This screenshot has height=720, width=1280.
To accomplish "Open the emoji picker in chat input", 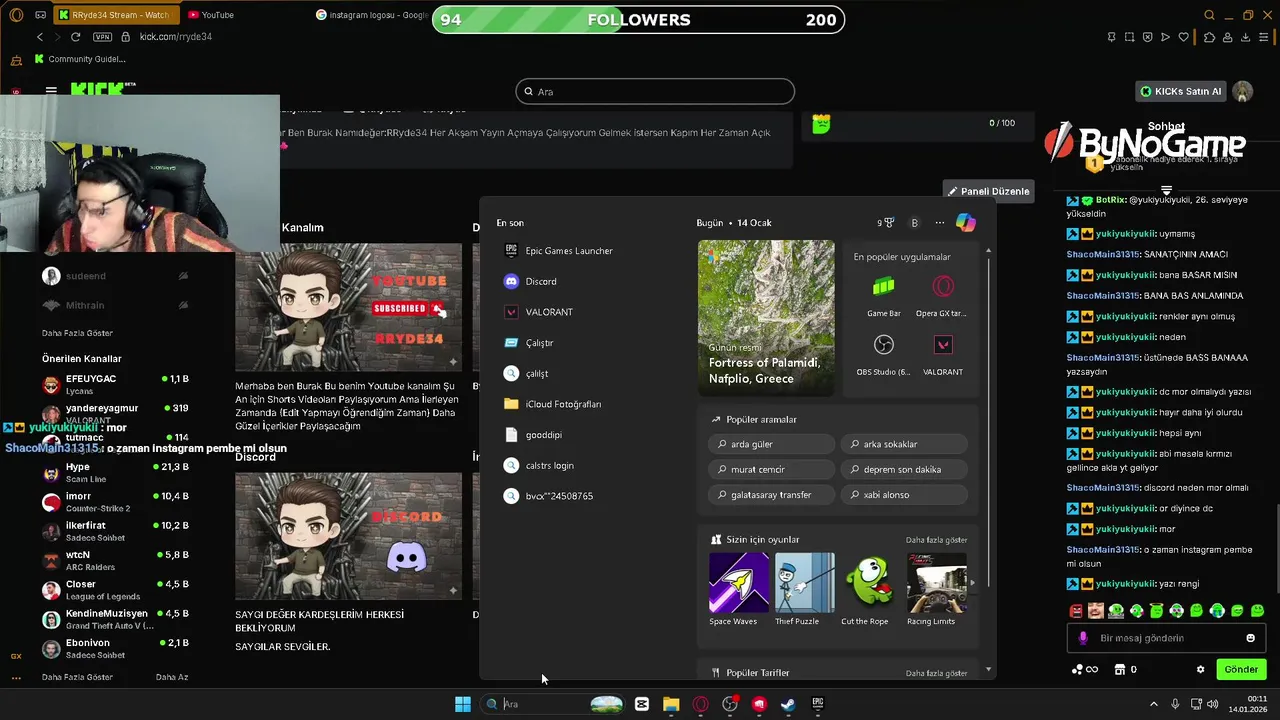I will pos(1250,638).
